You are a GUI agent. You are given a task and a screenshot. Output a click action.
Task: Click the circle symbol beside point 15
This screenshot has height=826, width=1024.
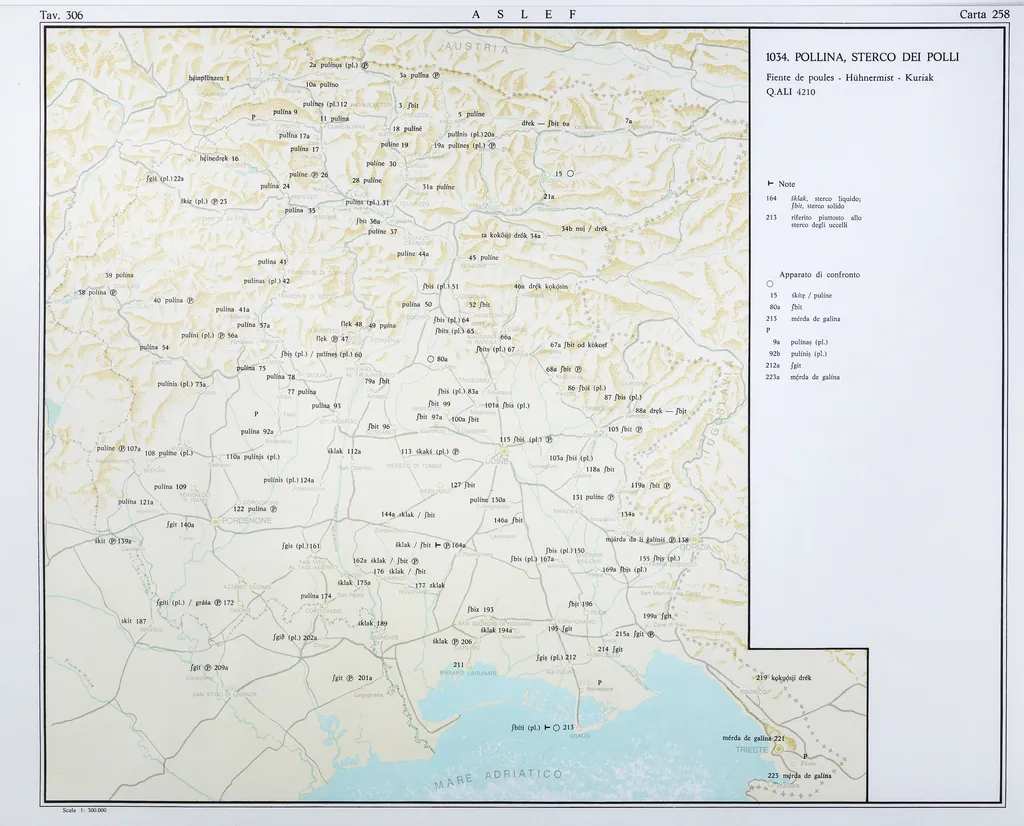point(569,173)
